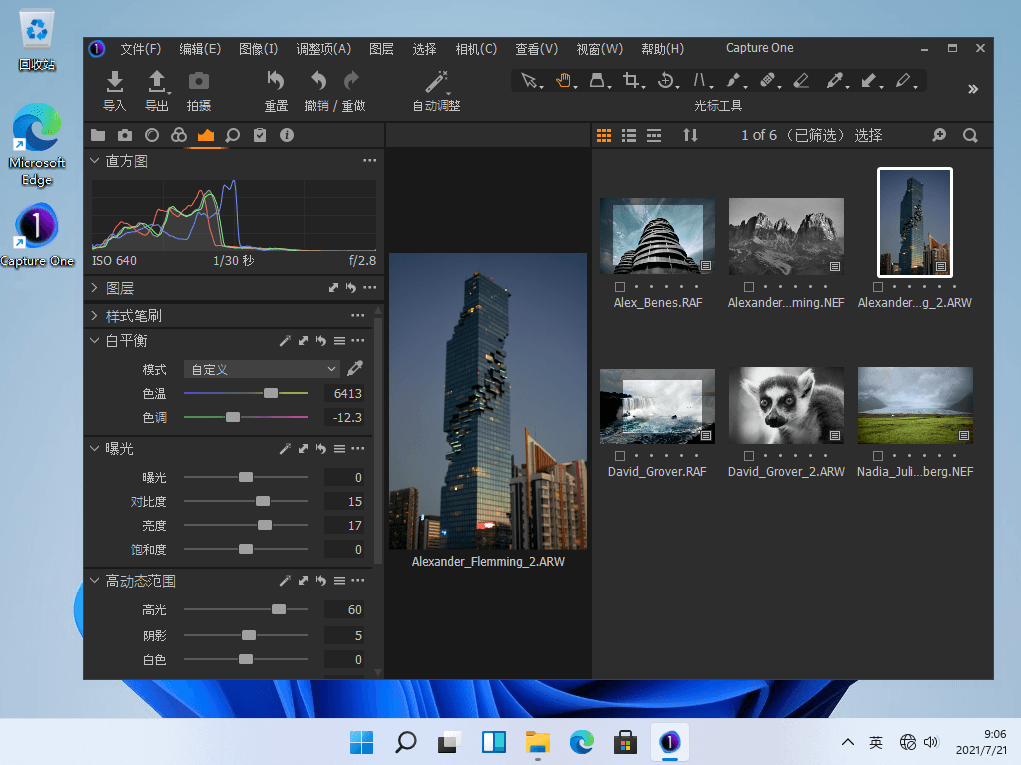Tick checkbox under Alexander...ming.NEF
The height and width of the screenshot is (765, 1021).
click(x=749, y=286)
